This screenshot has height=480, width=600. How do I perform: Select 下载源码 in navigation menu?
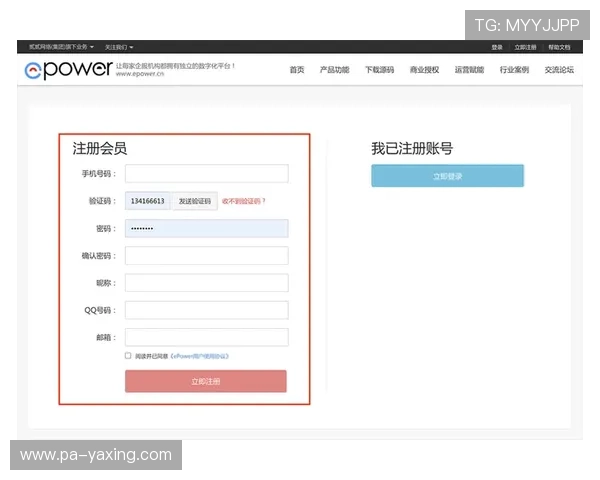pos(379,70)
